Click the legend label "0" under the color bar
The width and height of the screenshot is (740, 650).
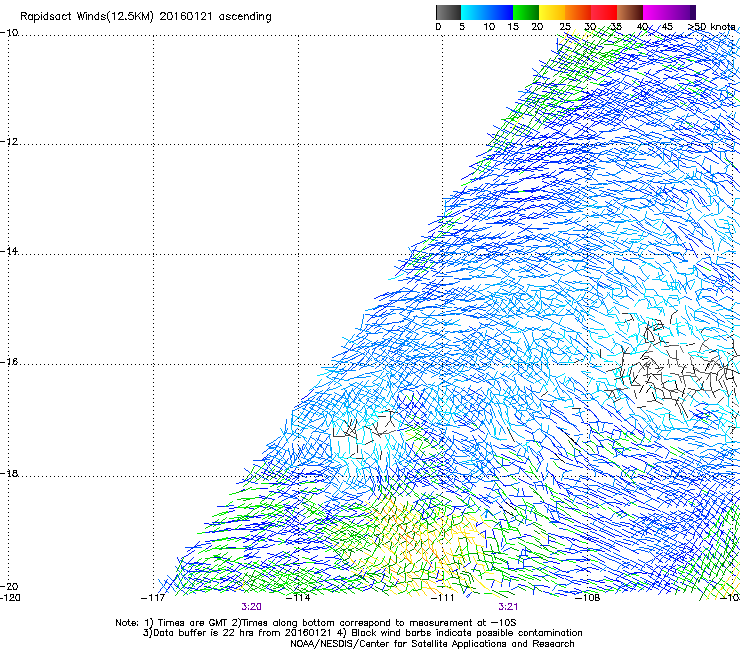click(438, 26)
